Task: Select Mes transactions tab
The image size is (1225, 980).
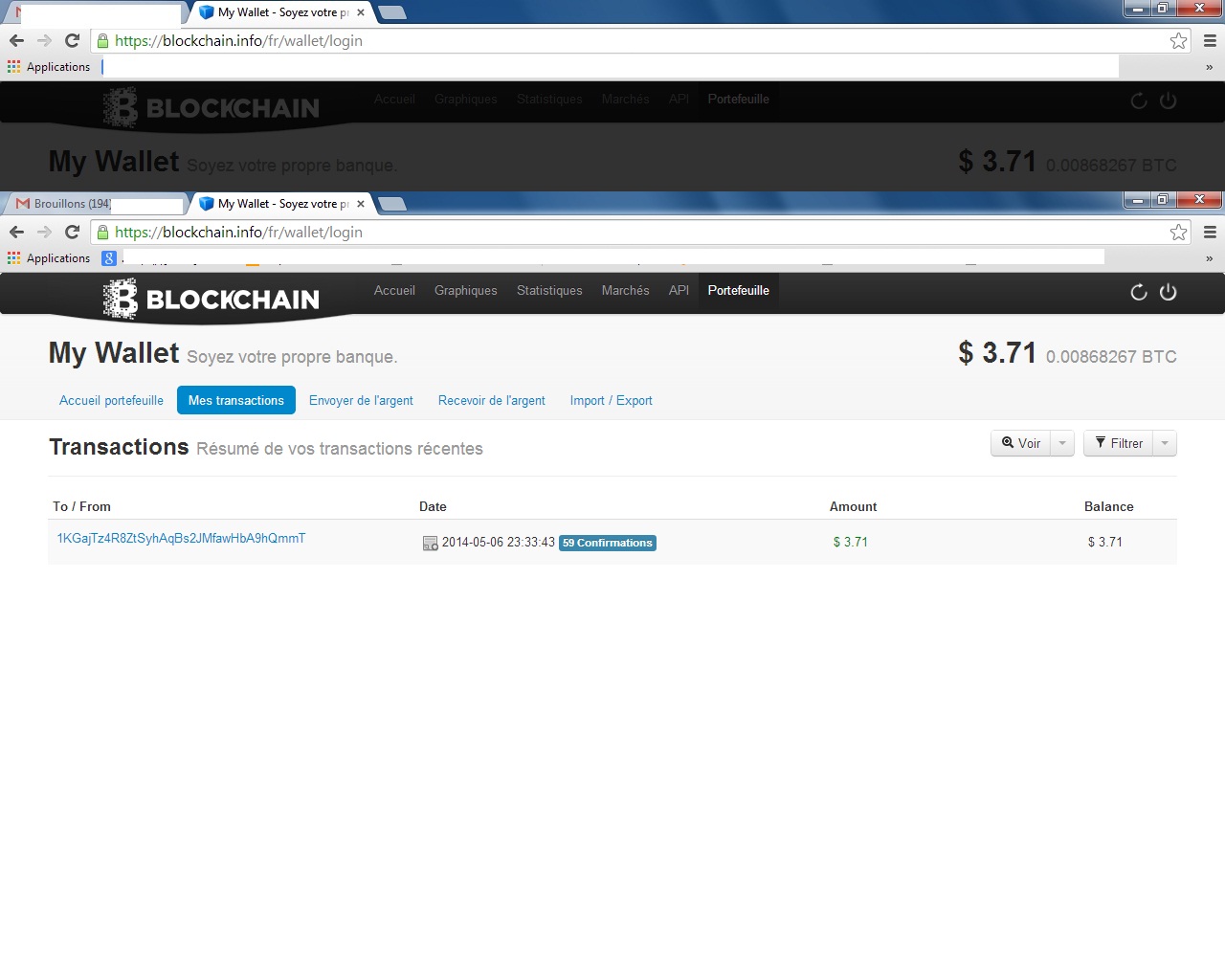Action: click(236, 400)
